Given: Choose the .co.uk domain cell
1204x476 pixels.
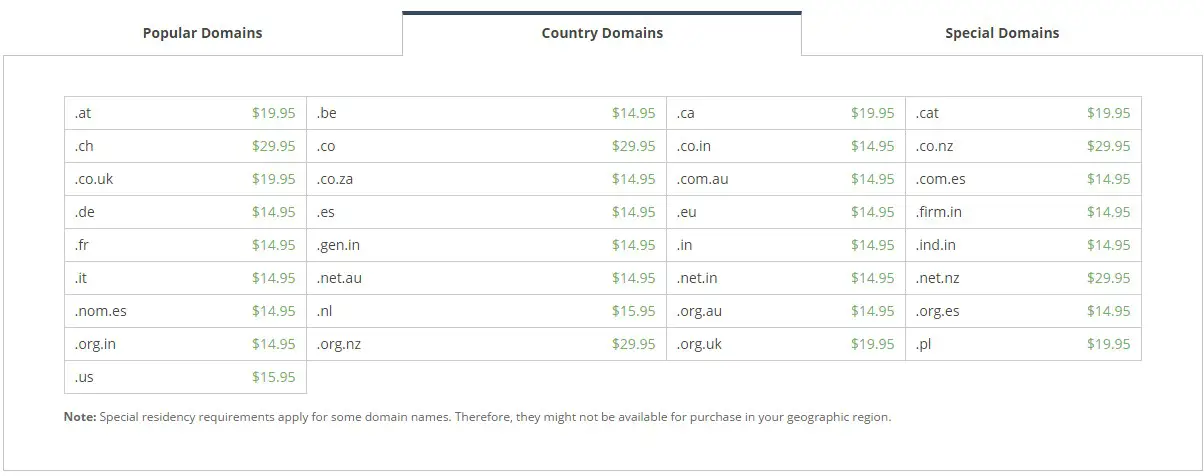Looking at the screenshot, I should pos(185,179).
